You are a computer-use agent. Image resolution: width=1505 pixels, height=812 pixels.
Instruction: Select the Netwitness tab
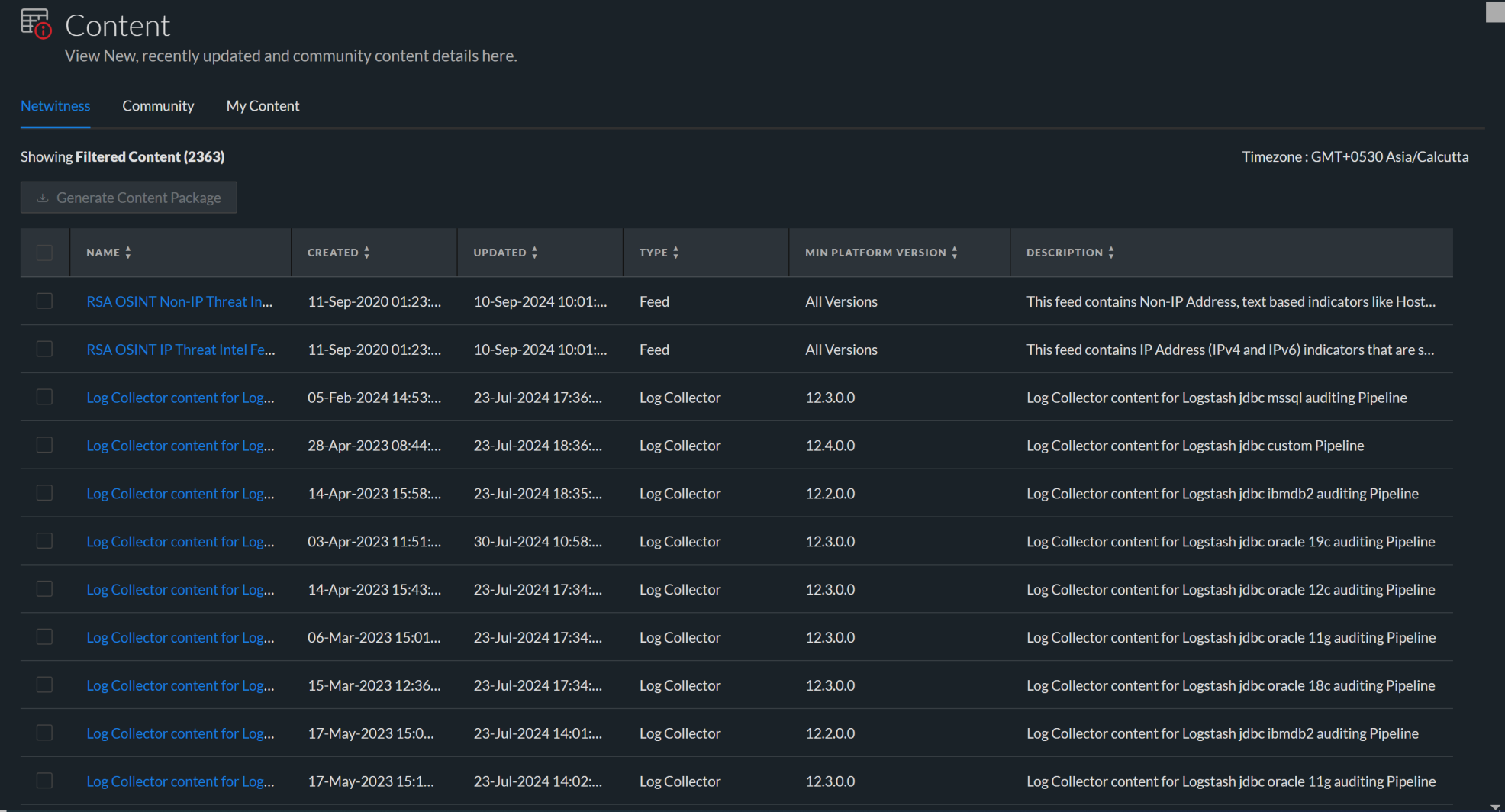pyautogui.click(x=55, y=106)
